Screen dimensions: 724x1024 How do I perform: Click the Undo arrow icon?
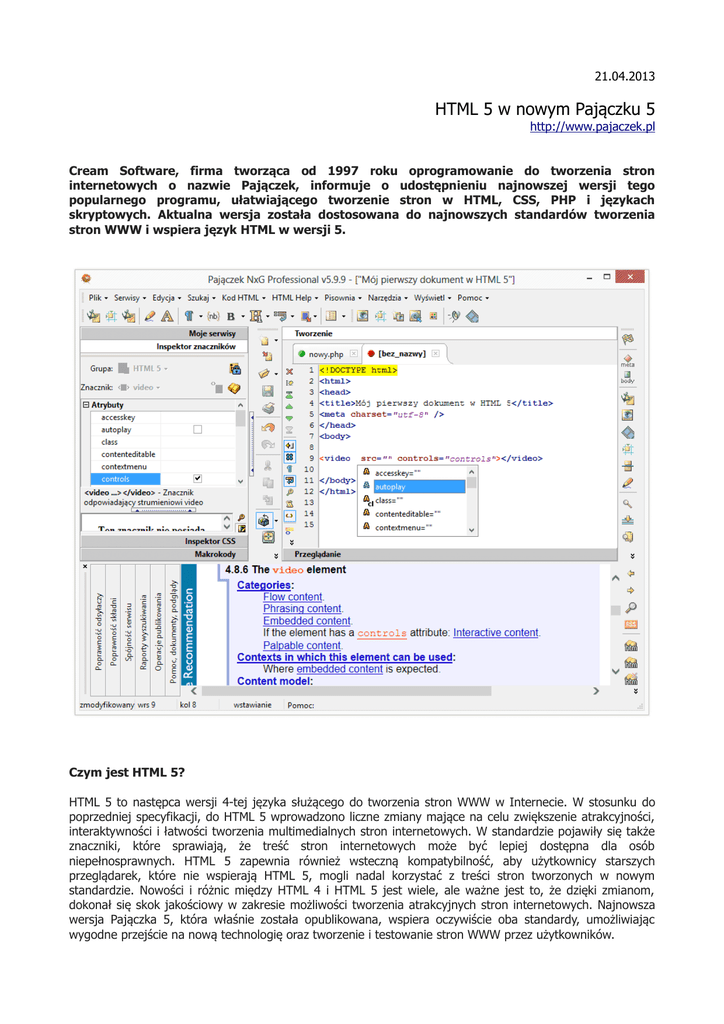click(x=267, y=427)
